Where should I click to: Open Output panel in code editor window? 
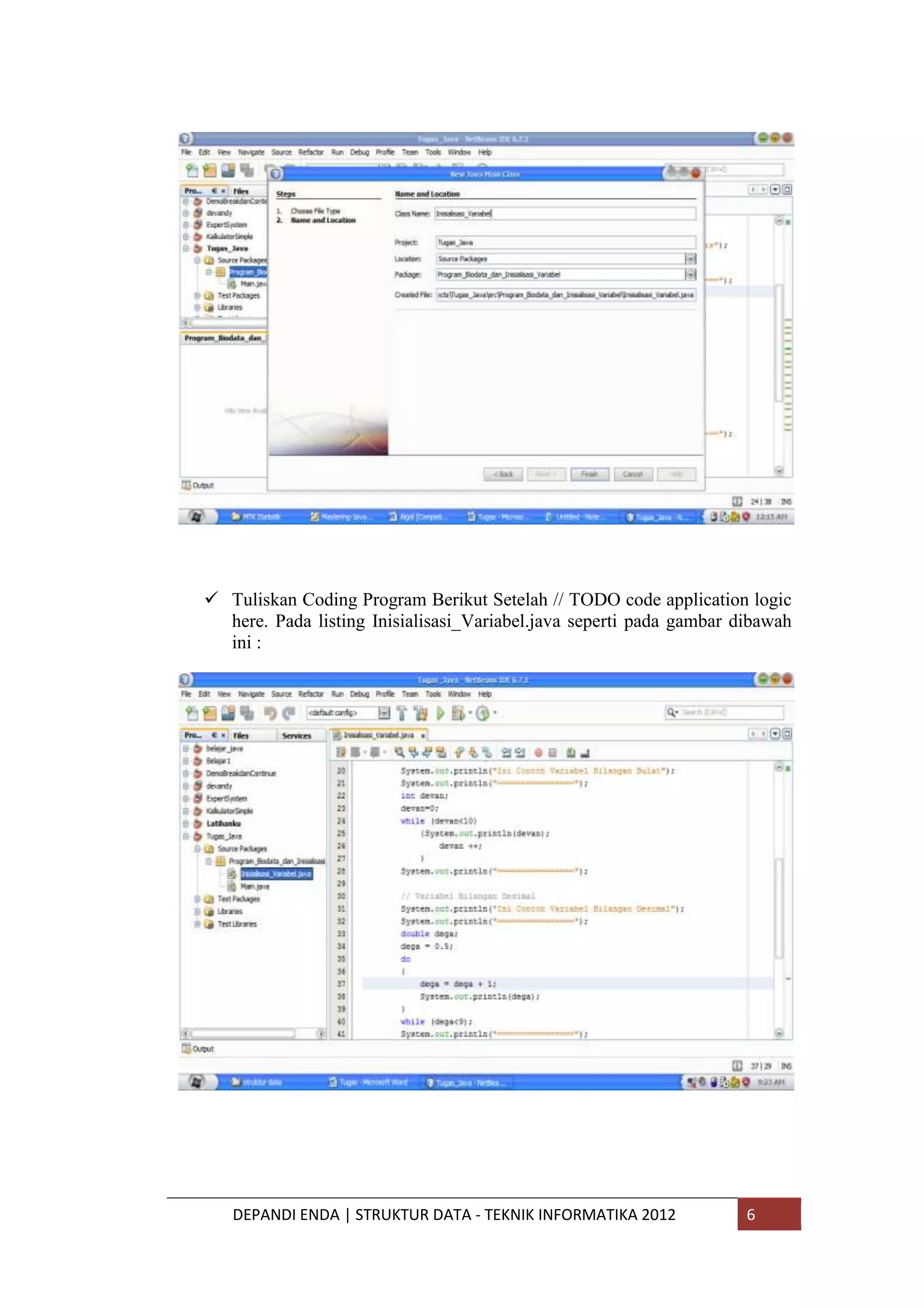(198, 1048)
